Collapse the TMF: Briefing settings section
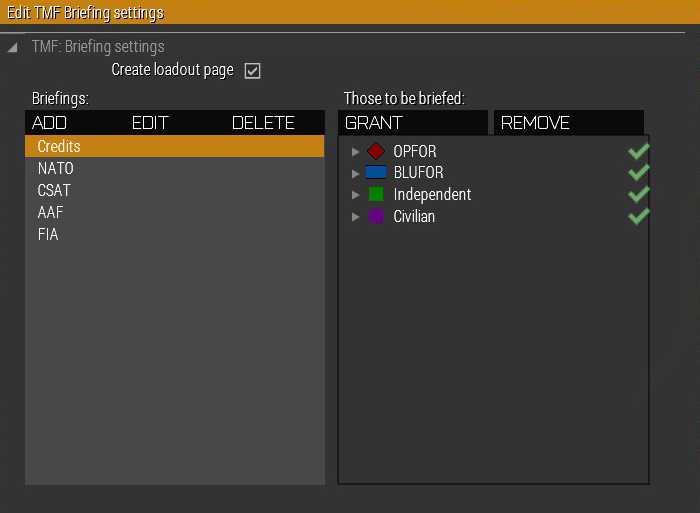Screen dimensions: 700x513 tap(12, 47)
